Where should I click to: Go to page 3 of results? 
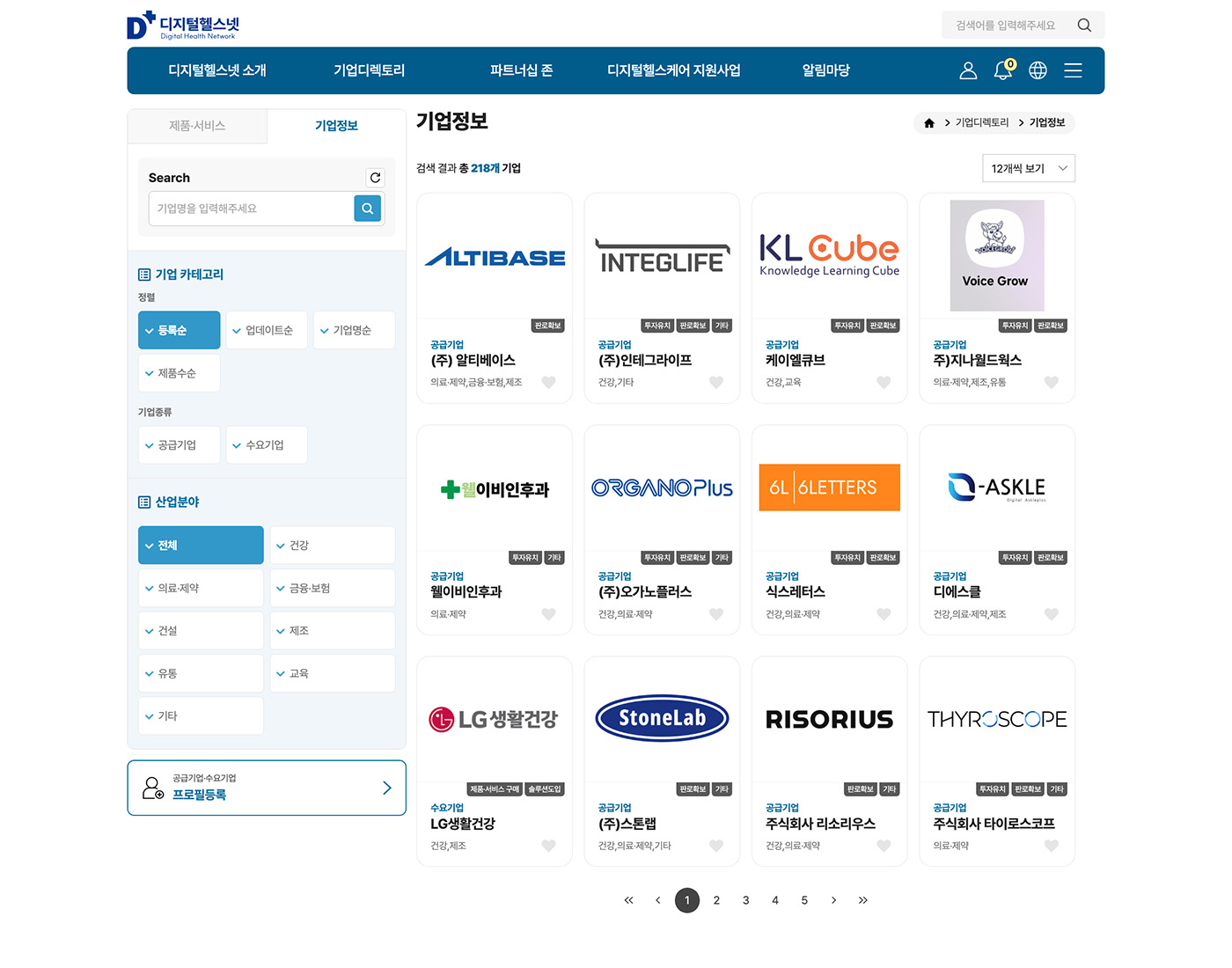(745, 900)
